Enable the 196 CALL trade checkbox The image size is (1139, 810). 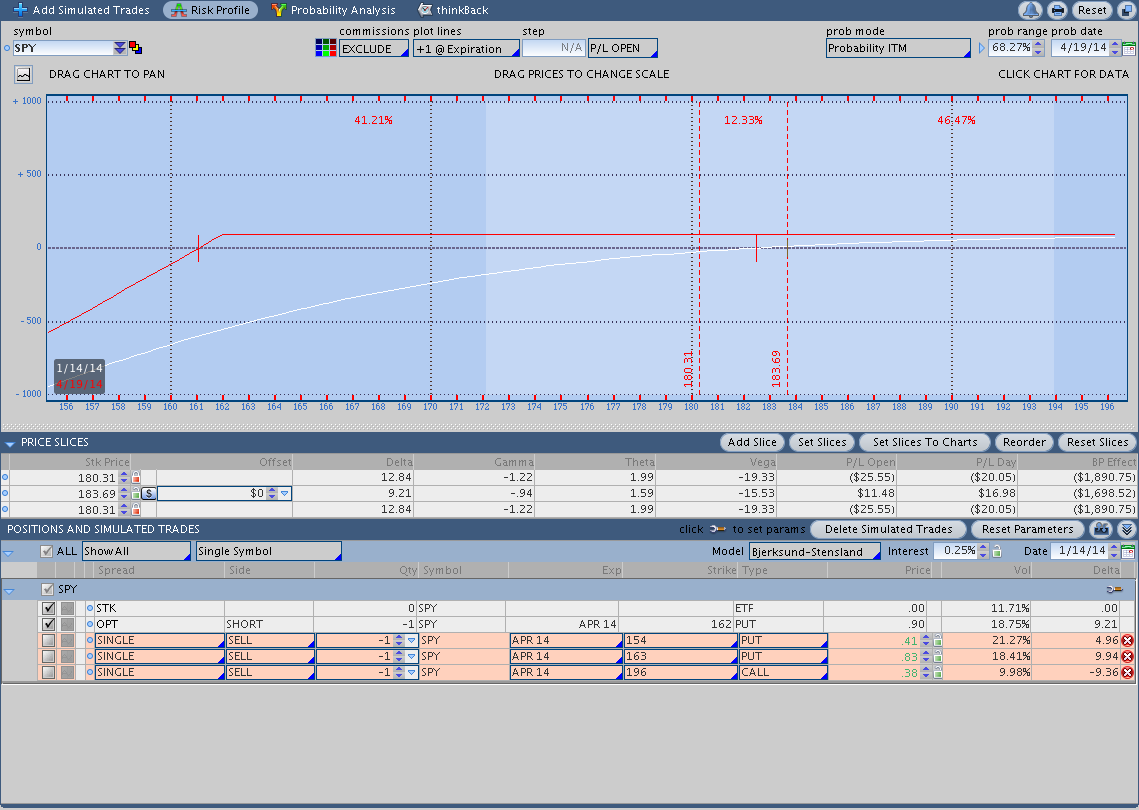pos(49,672)
